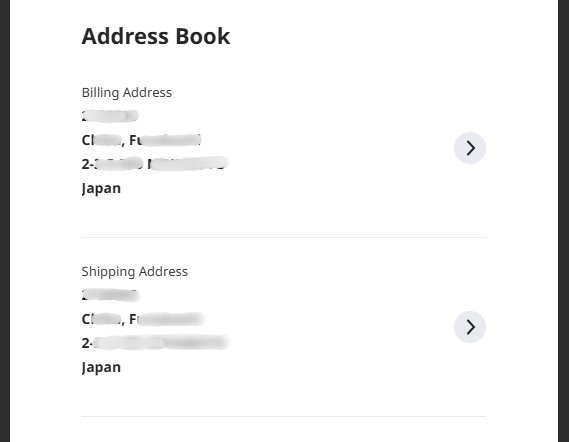Viewport: 569px width, 442px height.
Task: Click Japan in the shipping address
Action: (x=101, y=367)
